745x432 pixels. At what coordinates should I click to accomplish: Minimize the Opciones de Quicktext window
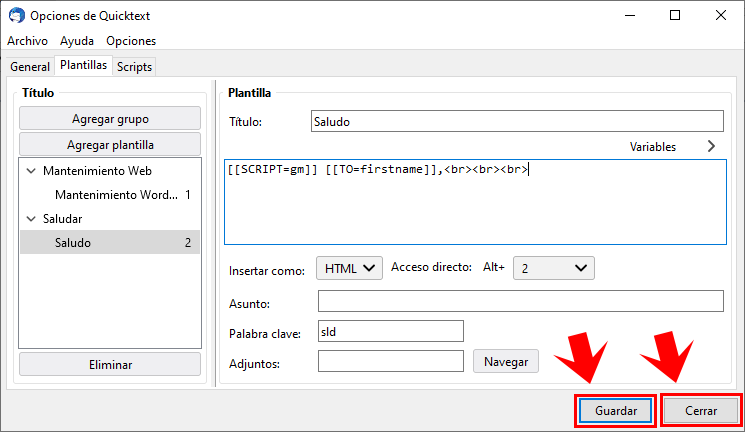[x=630, y=15]
